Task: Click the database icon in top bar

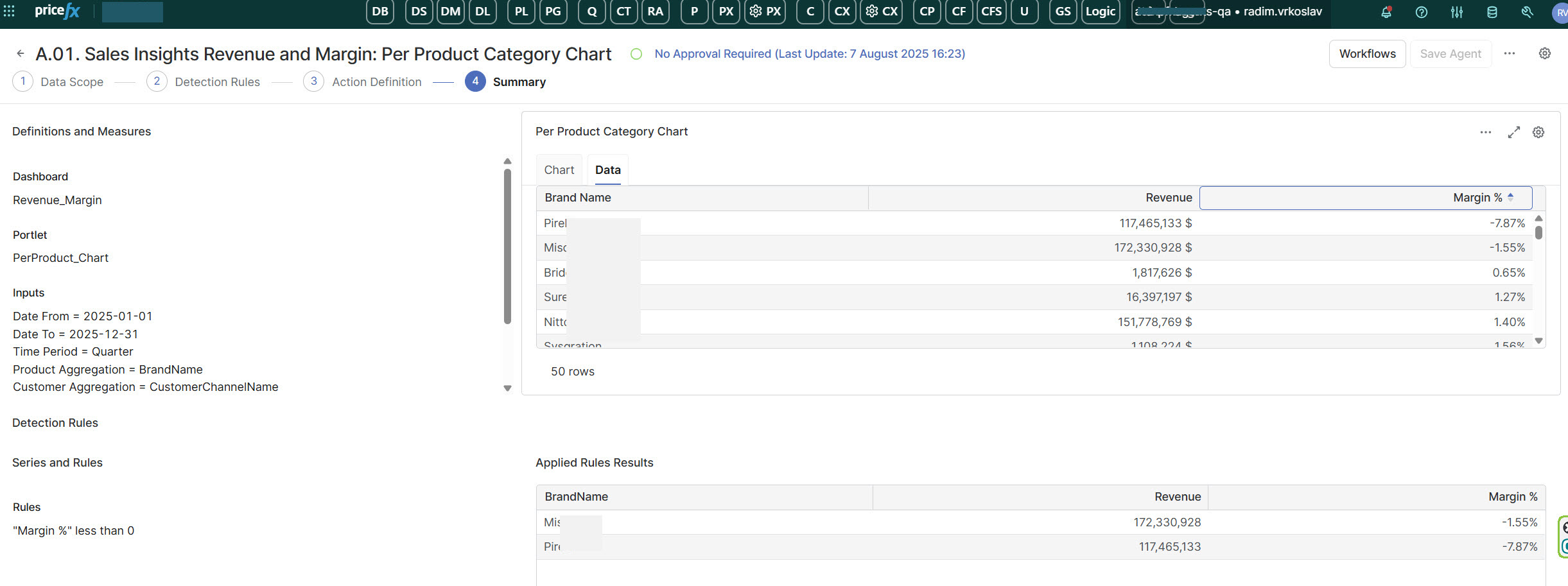Action: point(1492,12)
